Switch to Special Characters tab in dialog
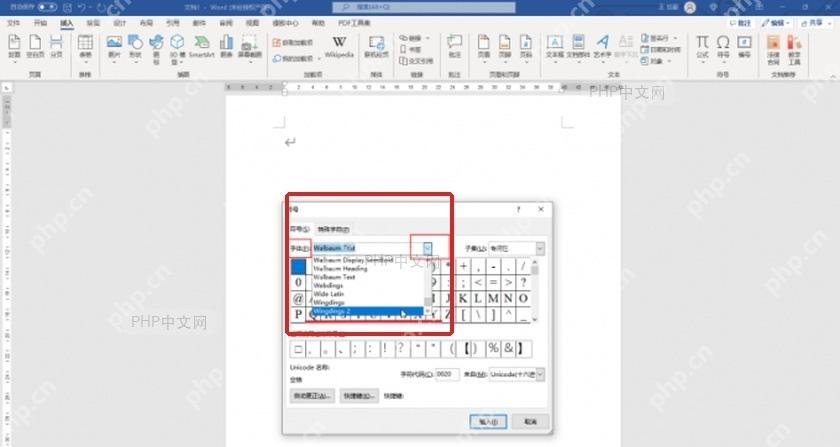The width and height of the screenshot is (840, 447). pos(333,229)
